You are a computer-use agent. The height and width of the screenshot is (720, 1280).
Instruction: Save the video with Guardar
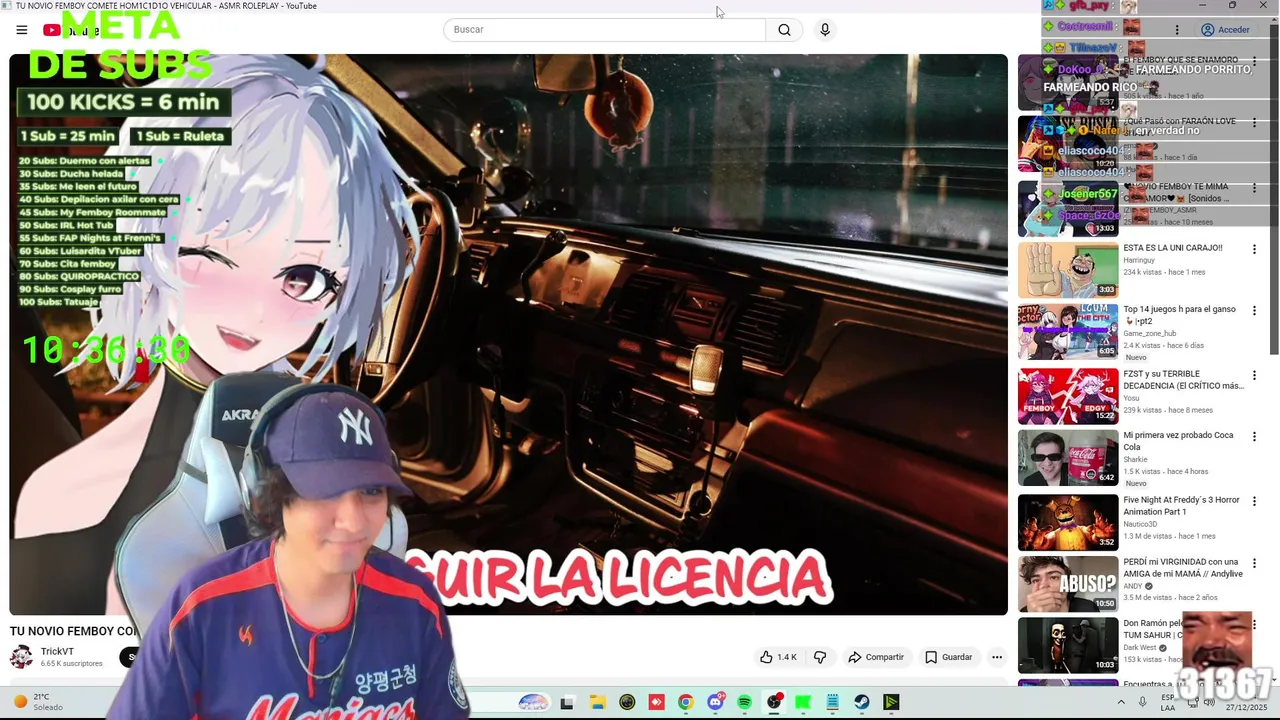point(948,657)
